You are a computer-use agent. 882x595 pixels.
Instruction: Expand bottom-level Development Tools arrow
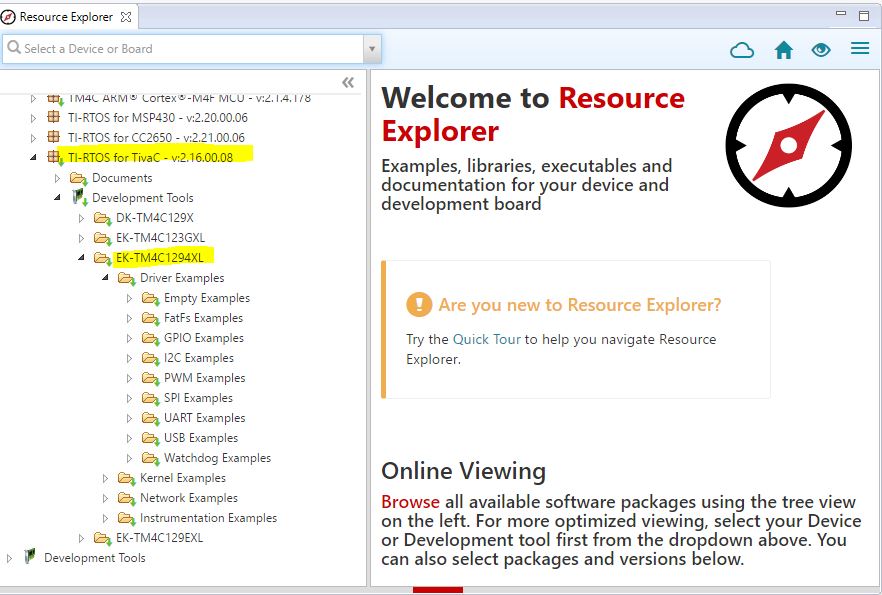click(x=9, y=558)
